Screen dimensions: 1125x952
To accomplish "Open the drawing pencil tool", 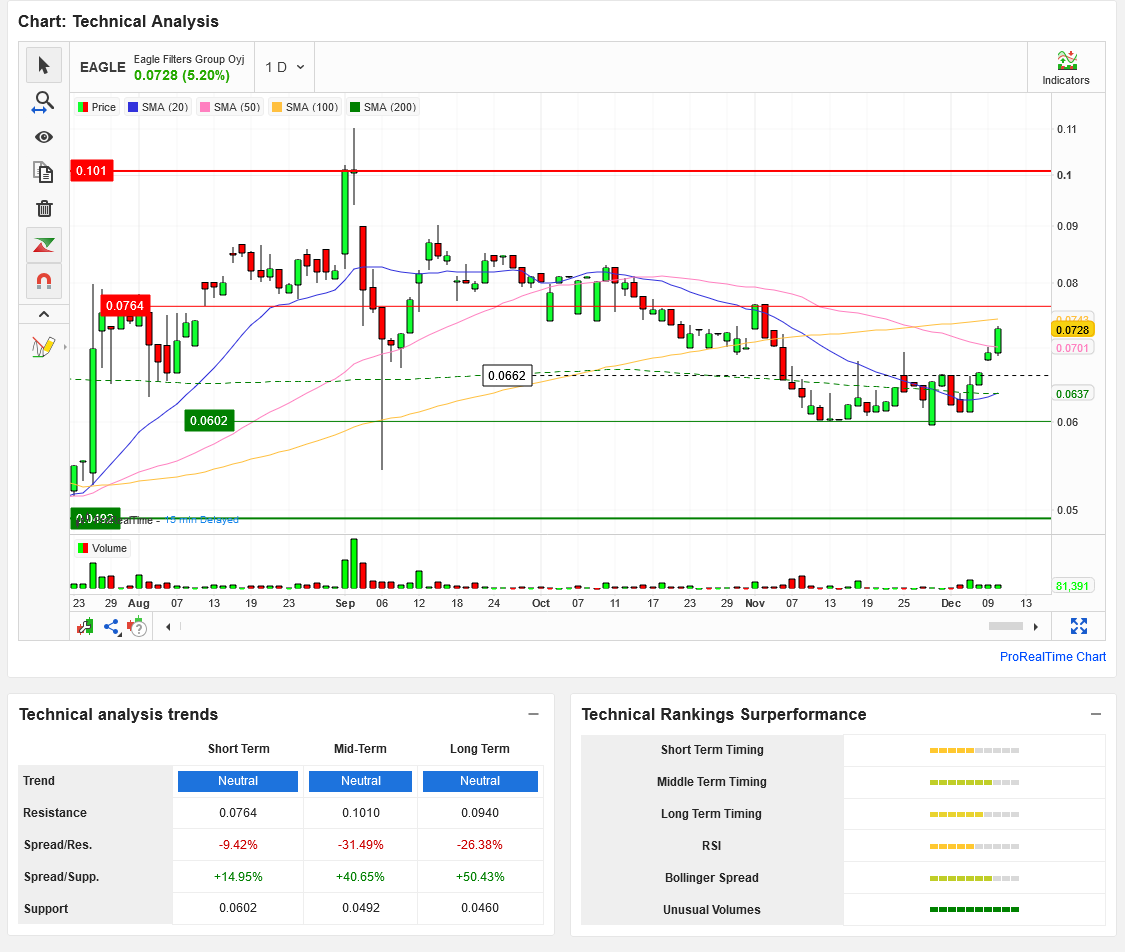I will (x=43, y=347).
